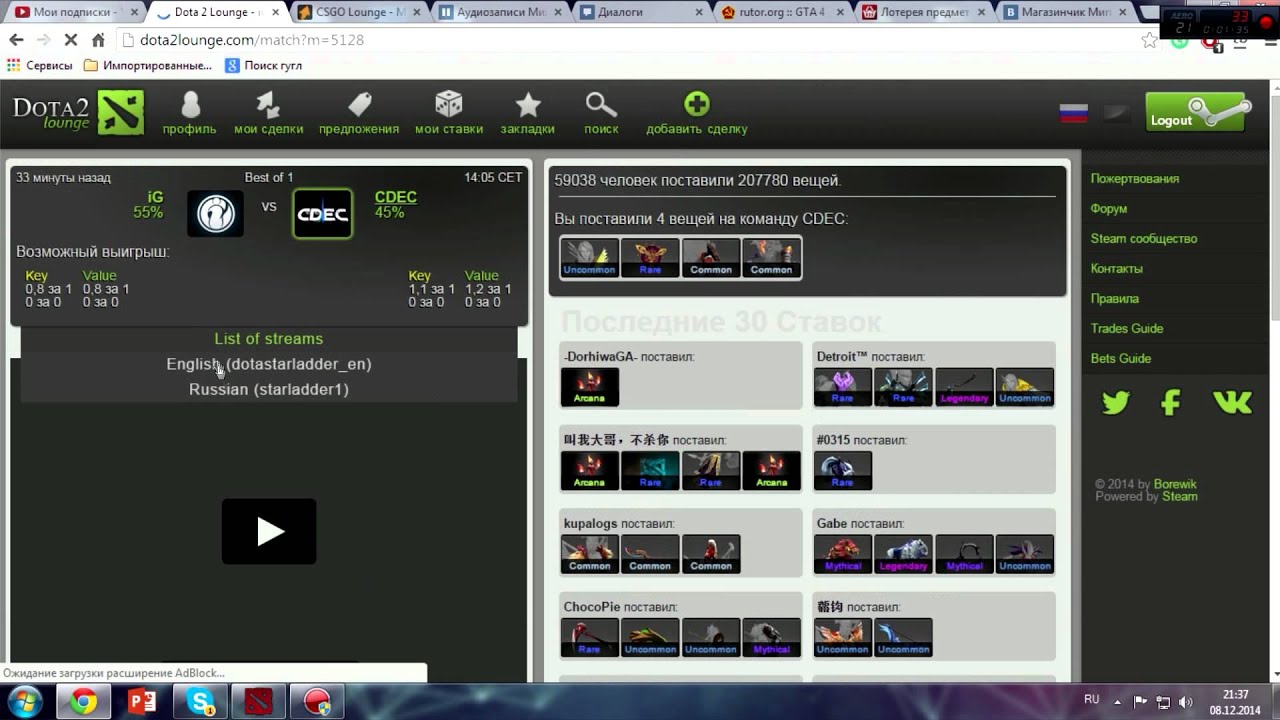Open the Импортированные bookmarks folder
1280x720 pixels.
point(148,65)
